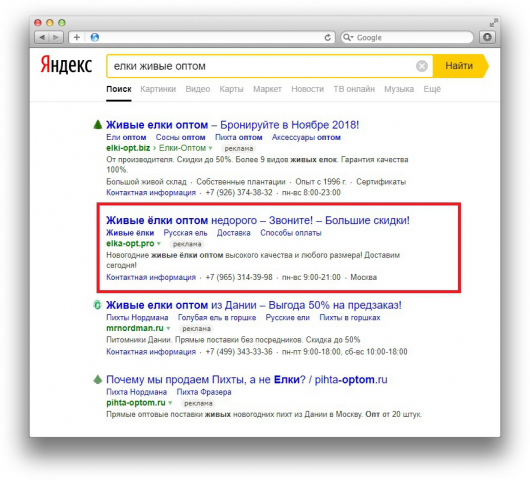Open Контактная информация for elka-opt.pro ad
This screenshot has width=530, height=480.
[151, 278]
